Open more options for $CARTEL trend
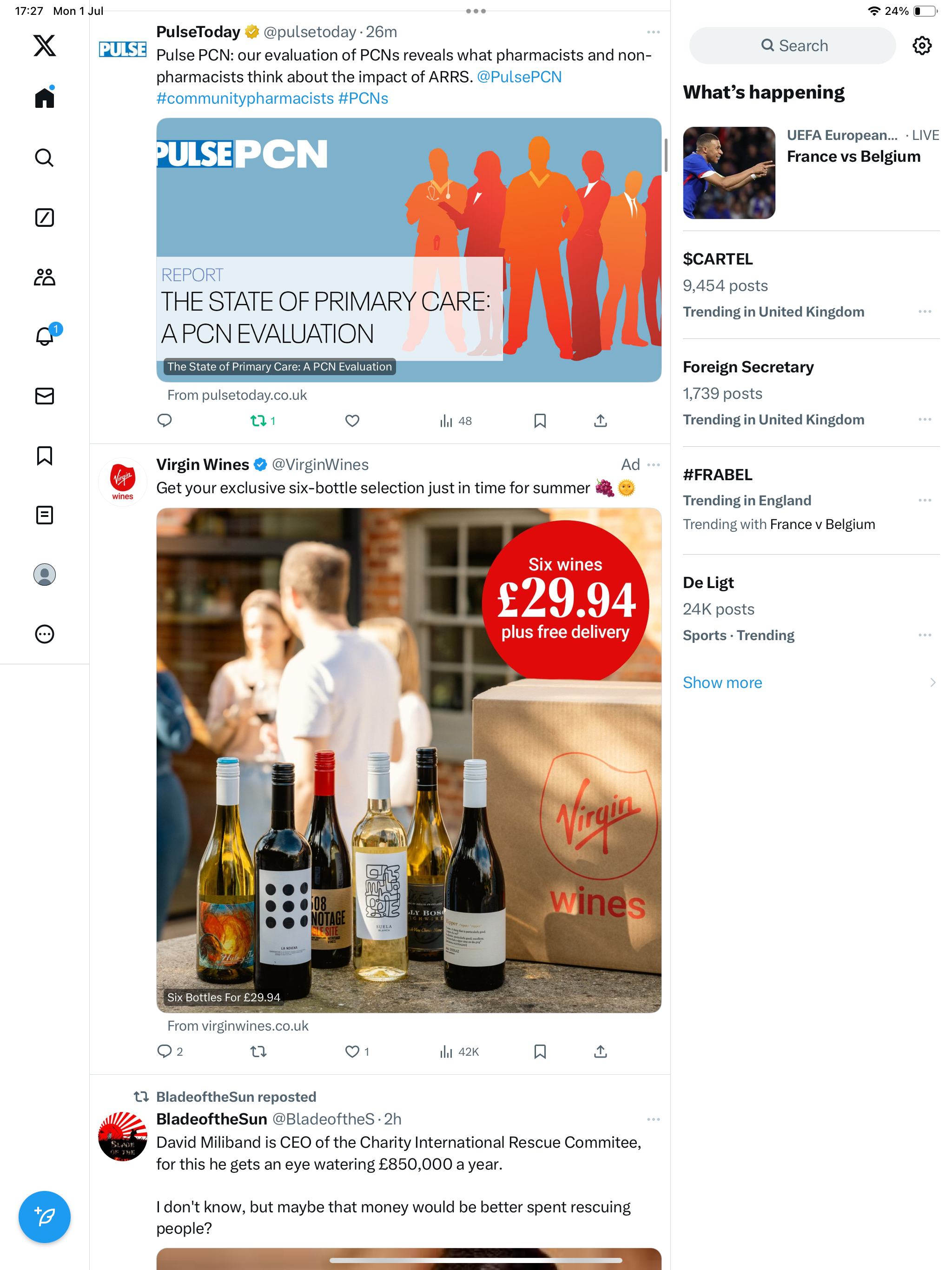This screenshot has height=1270, width=952. click(x=925, y=312)
